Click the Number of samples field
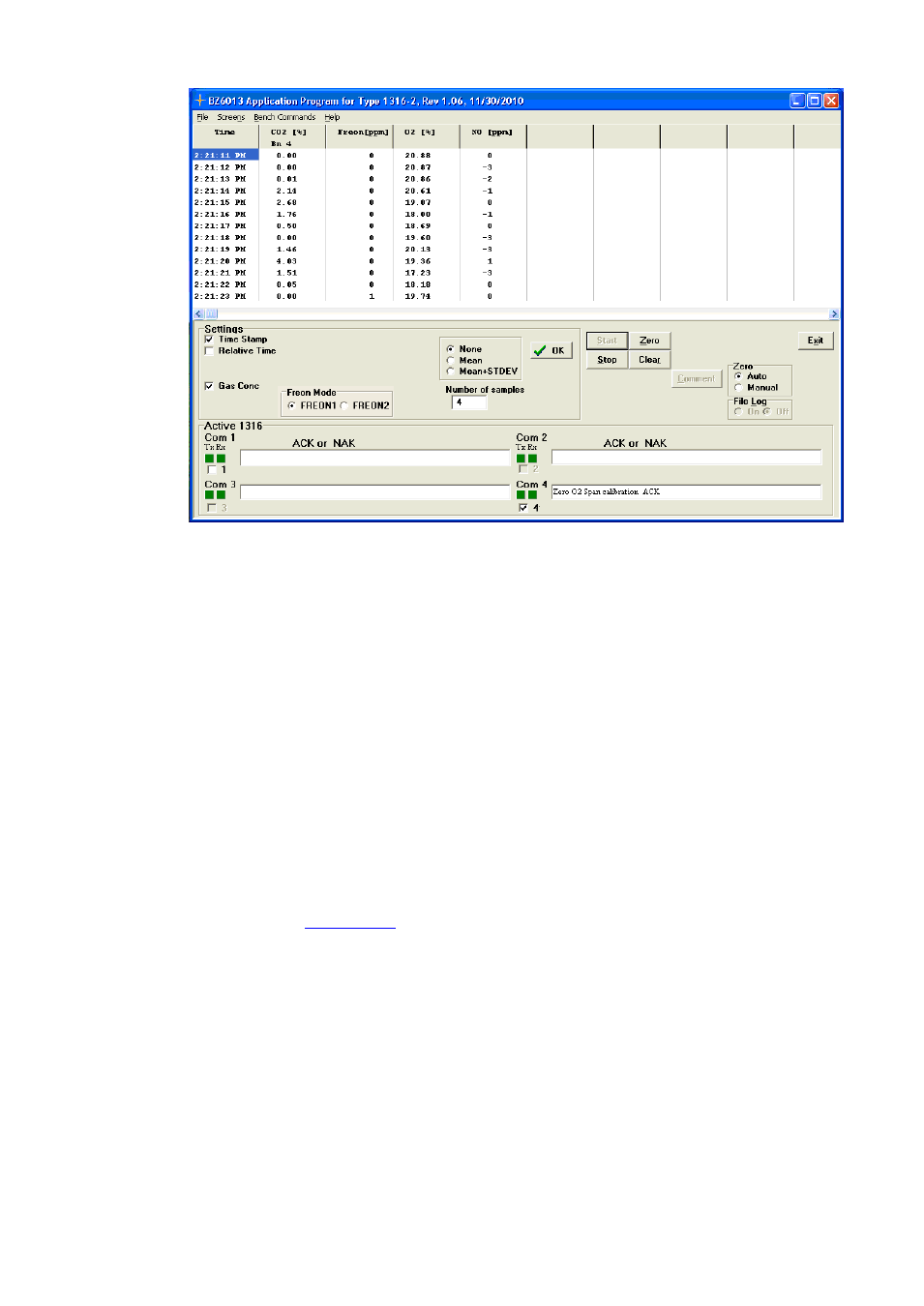The width and height of the screenshot is (924, 1306). click(469, 402)
